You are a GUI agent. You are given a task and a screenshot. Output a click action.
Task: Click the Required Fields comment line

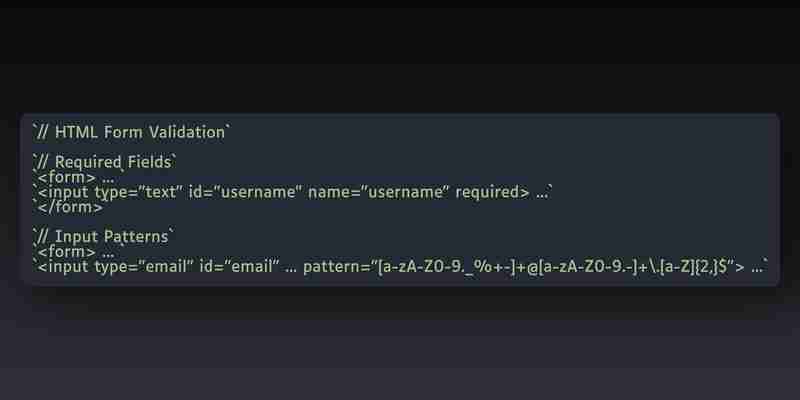click(x=104, y=162)
